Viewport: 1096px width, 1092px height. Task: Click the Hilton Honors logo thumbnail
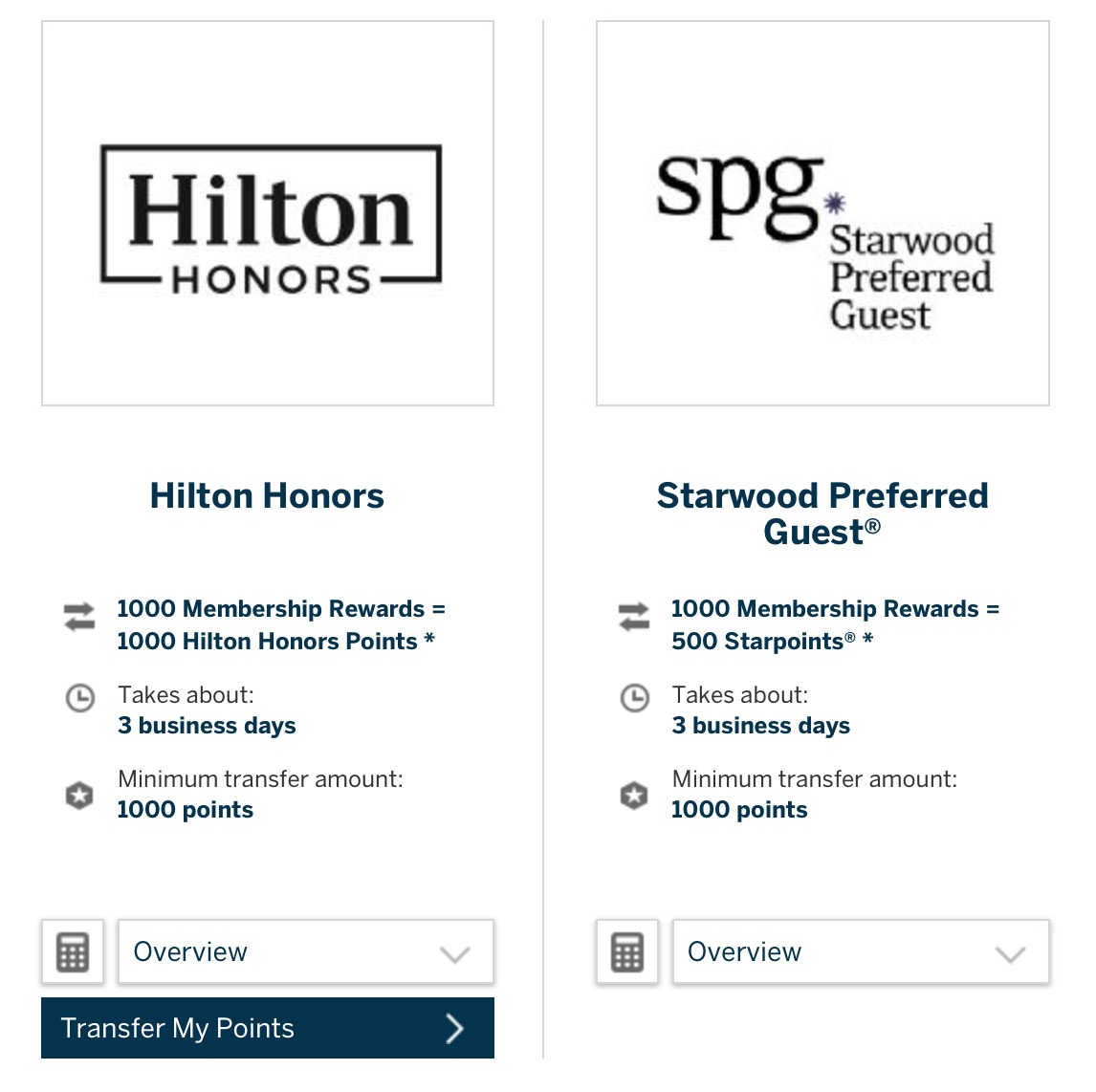click(268, 213)
